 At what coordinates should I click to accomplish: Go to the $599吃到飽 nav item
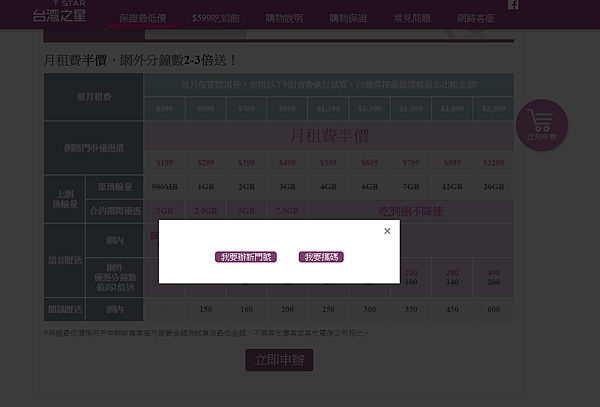pos(215,18)
